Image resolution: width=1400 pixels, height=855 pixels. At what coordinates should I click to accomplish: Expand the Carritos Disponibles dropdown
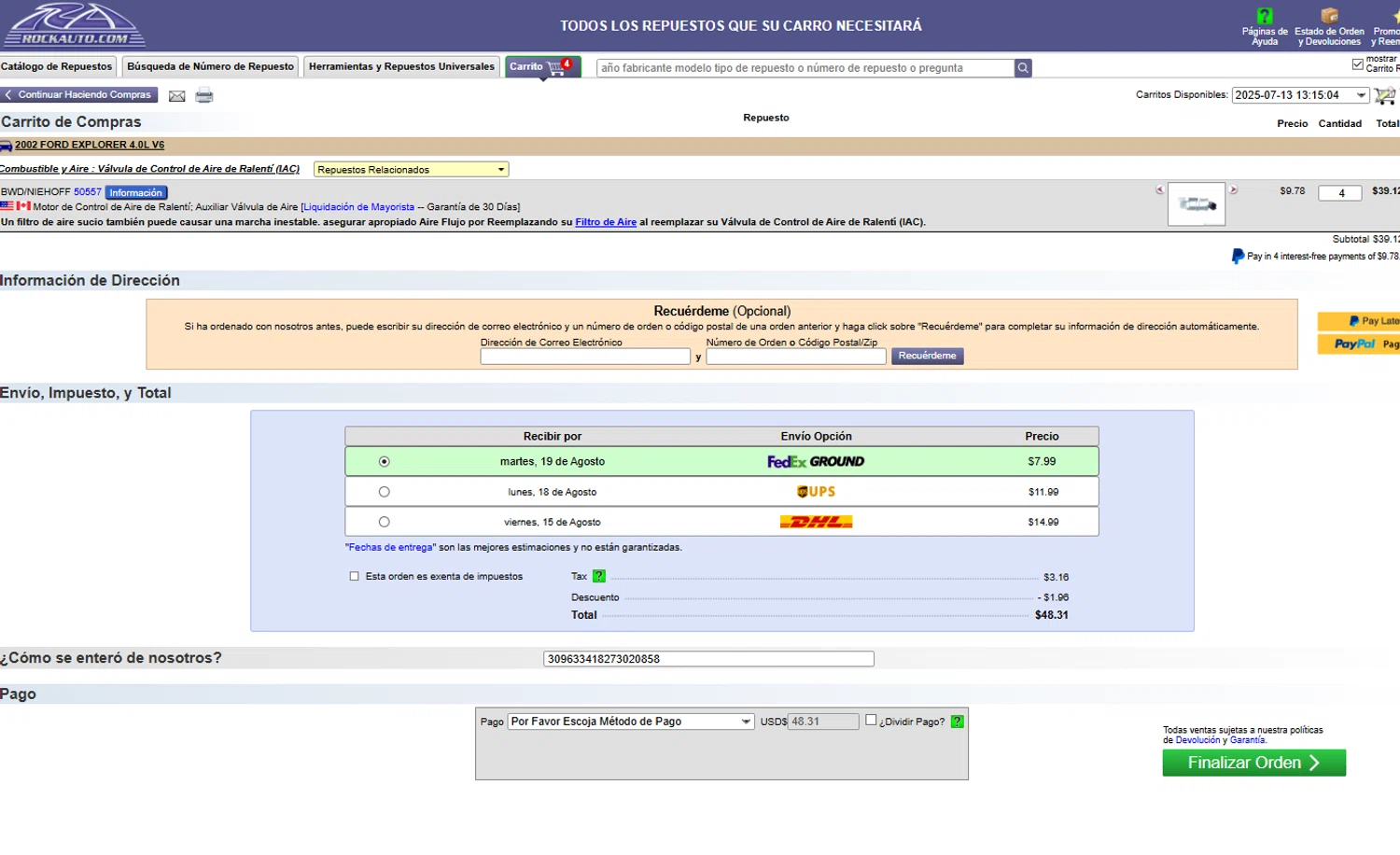pyautogui.click(x=1300, y=95)
